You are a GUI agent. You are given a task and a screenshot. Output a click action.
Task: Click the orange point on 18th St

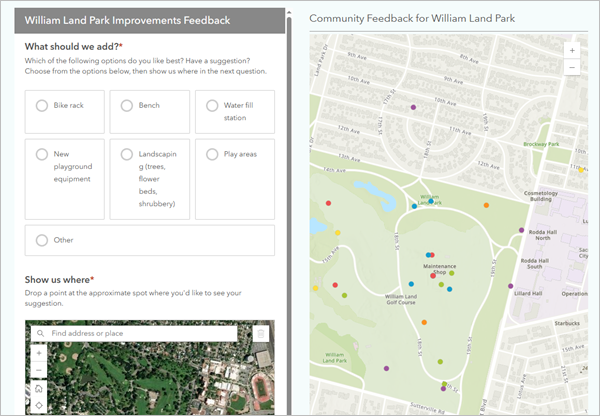pos(424,322)
